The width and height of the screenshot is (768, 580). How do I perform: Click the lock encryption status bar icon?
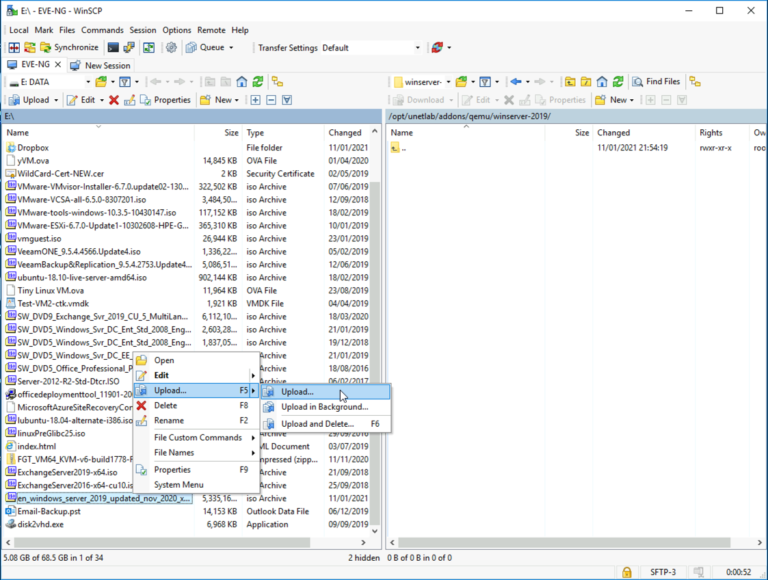(x=626, y=572)
